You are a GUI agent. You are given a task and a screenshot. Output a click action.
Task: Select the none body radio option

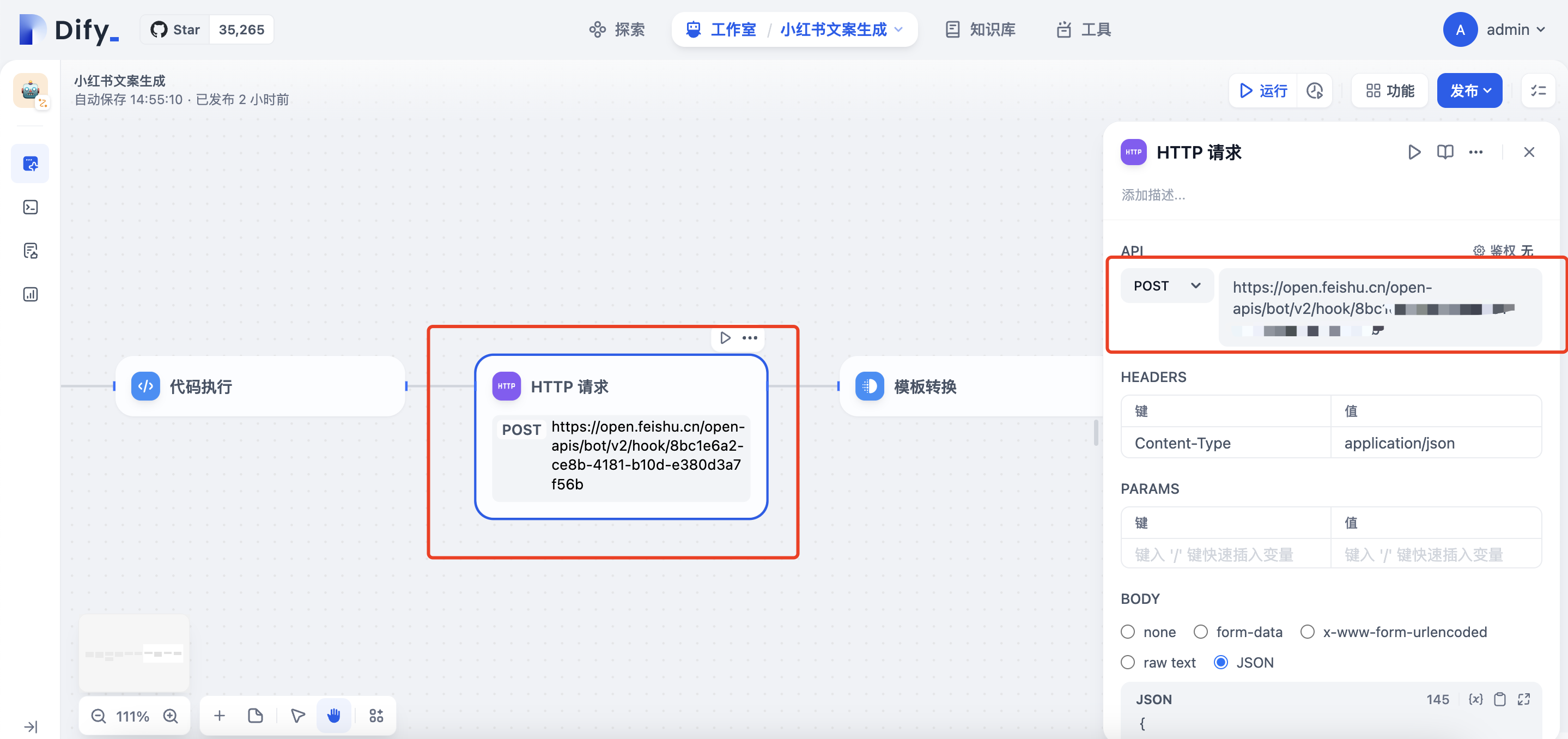1128,632
